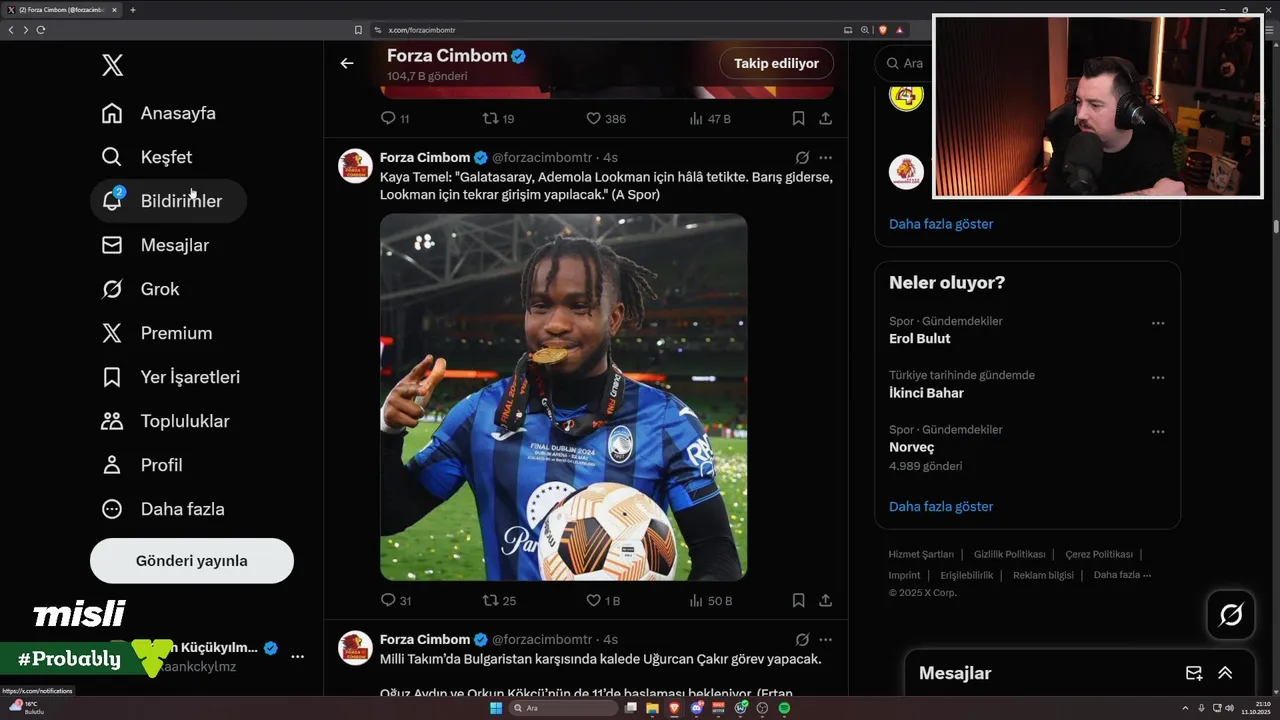1280x720 pixels.
Task: Bookmark the Lookman post
Action: tap(798, 601)
